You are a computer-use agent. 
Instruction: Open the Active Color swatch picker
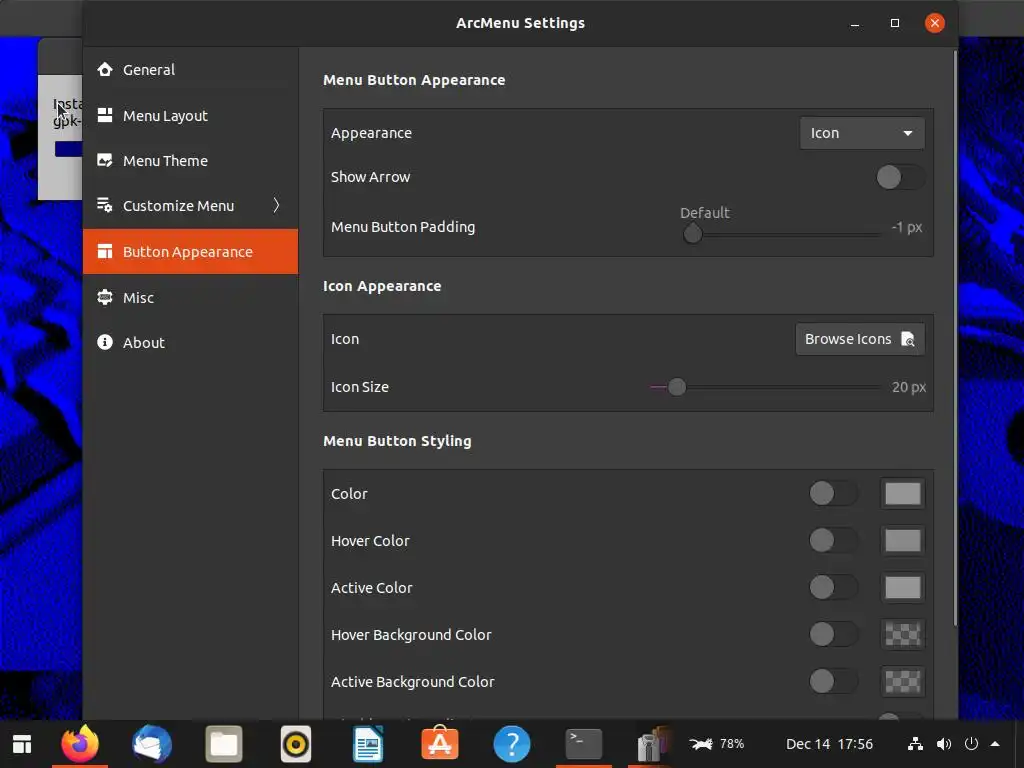[903, 588]
